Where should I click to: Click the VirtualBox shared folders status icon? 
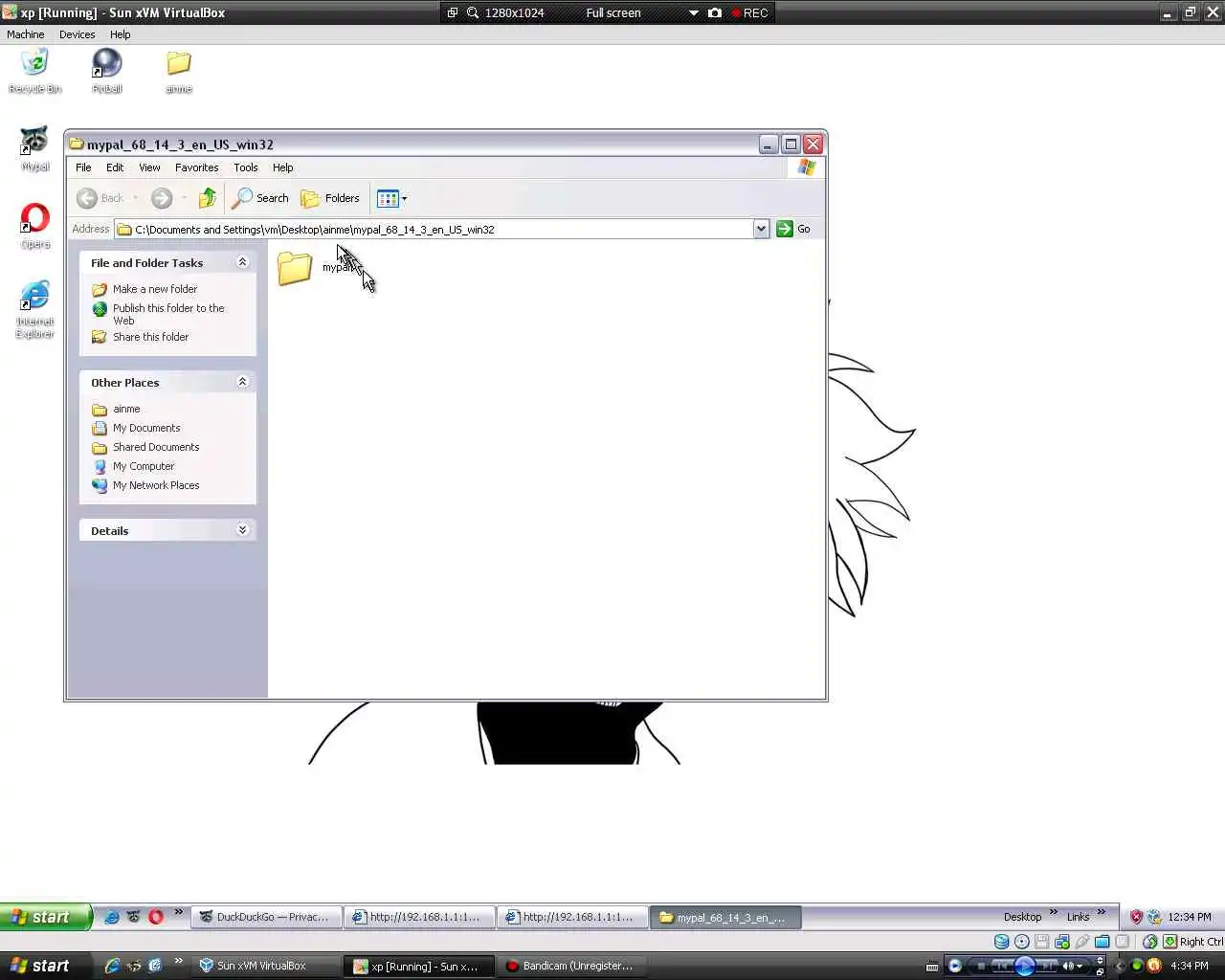pyautogui.click(x=1102, y=942)
